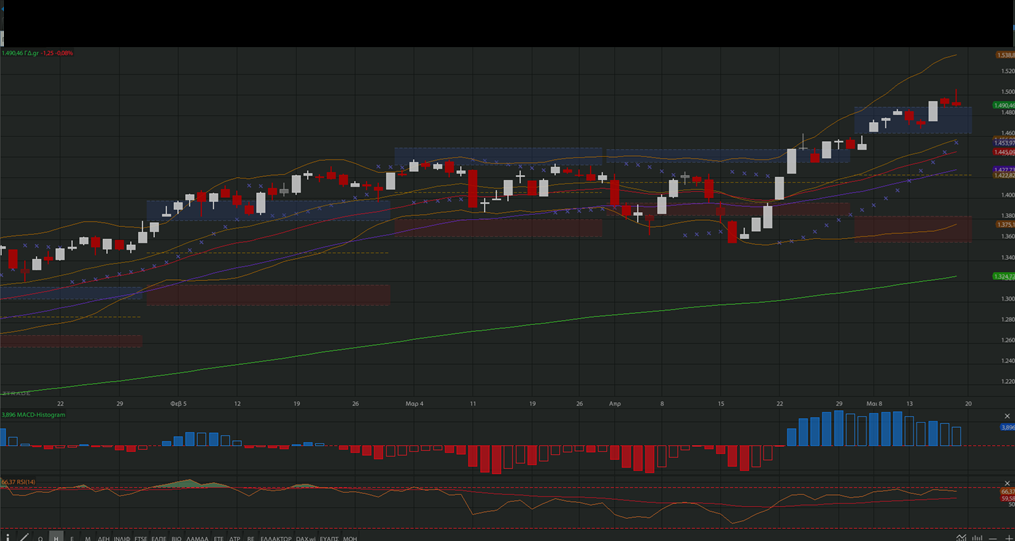
Task: Click the purple 1.453,97 price tag
Action: click(1003, 142)
